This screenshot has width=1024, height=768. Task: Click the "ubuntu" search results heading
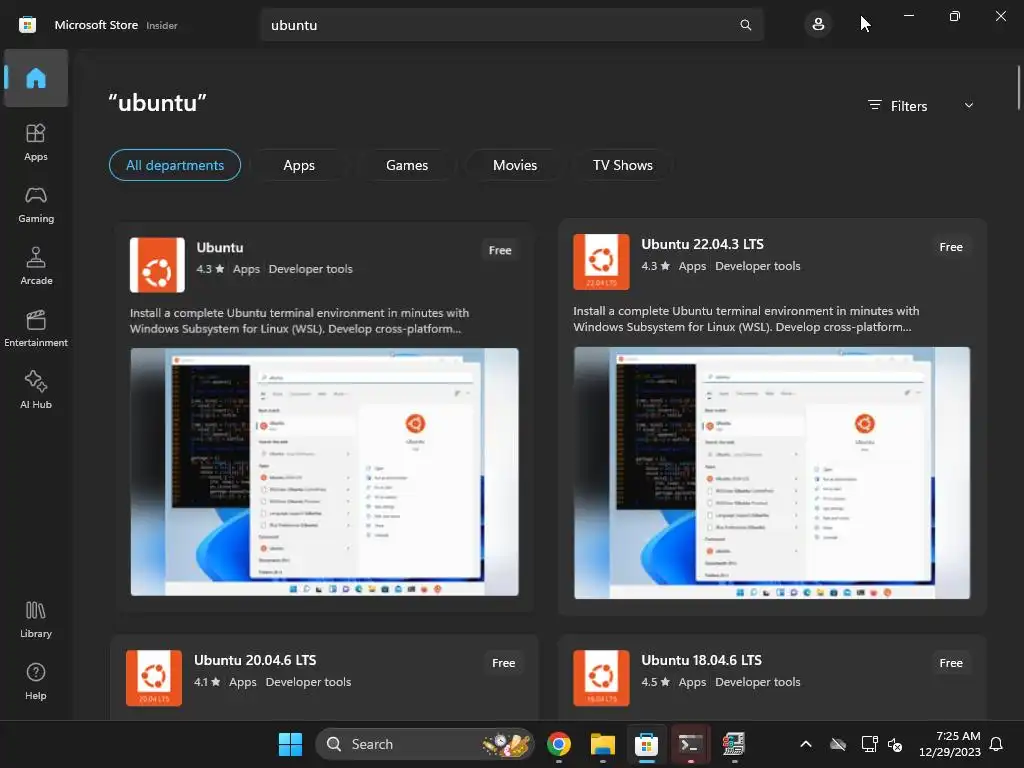pos(157,103)
